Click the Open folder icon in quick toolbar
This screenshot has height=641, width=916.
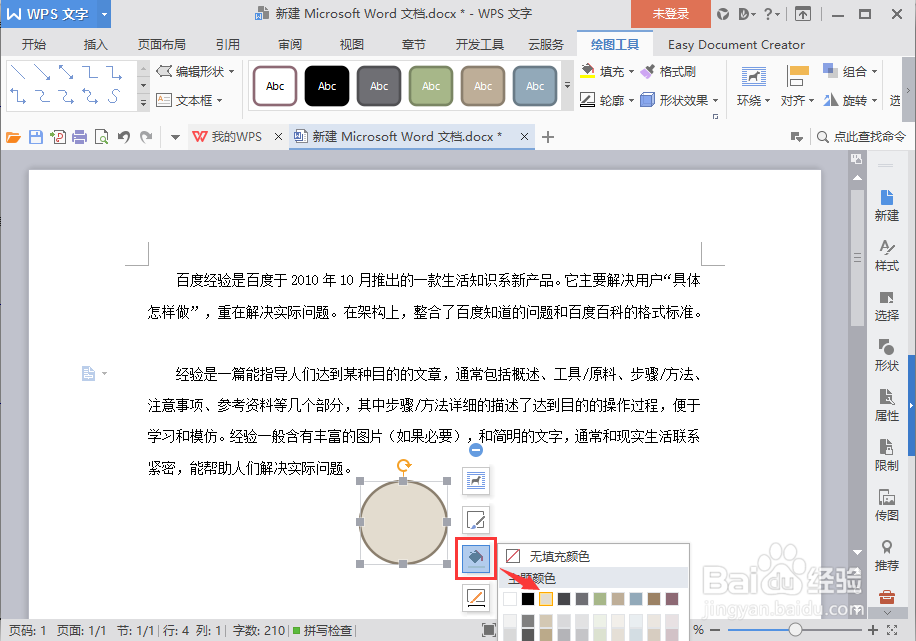coord(13,137)
